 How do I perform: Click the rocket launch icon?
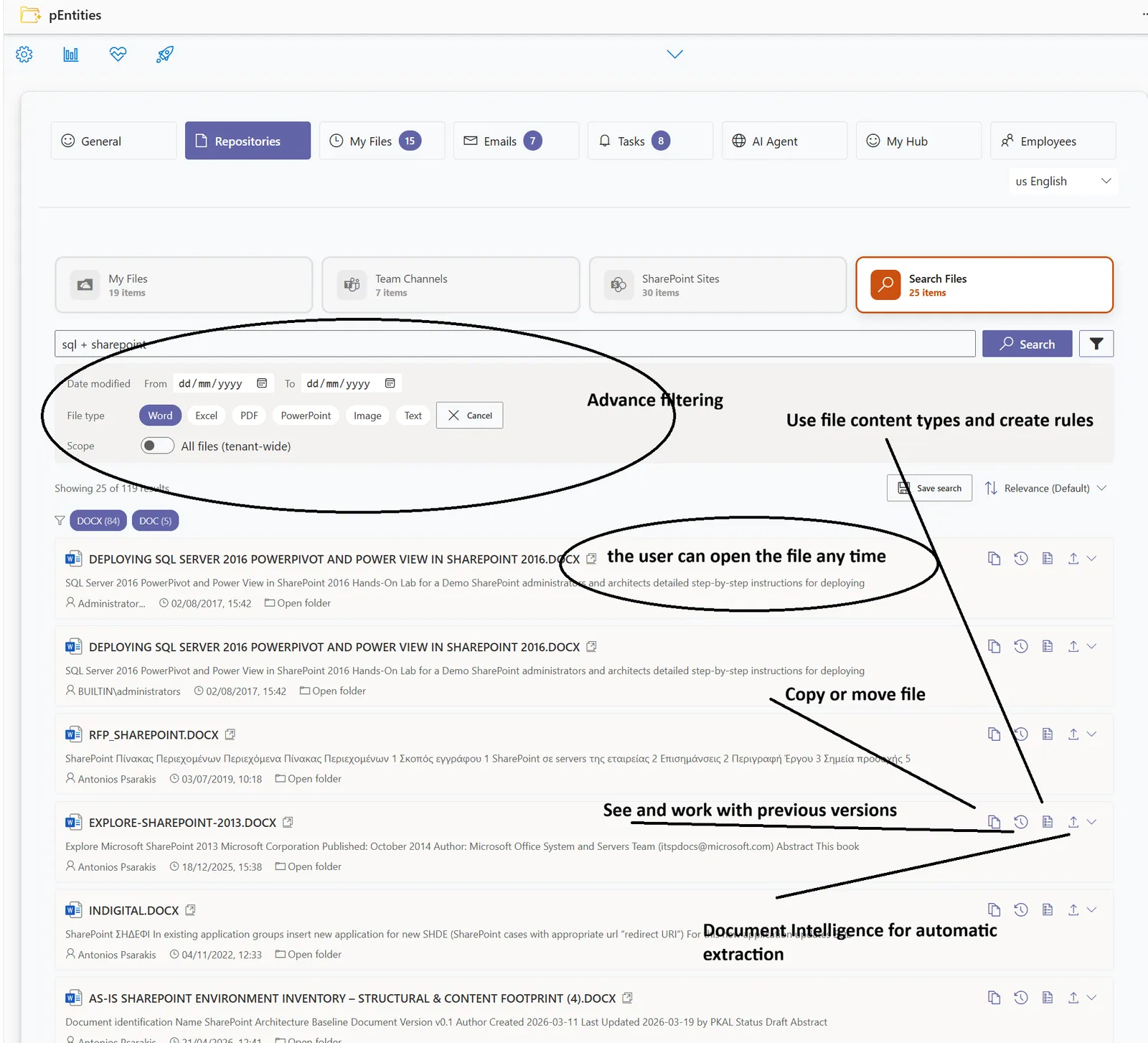click(x=165, y=55)
